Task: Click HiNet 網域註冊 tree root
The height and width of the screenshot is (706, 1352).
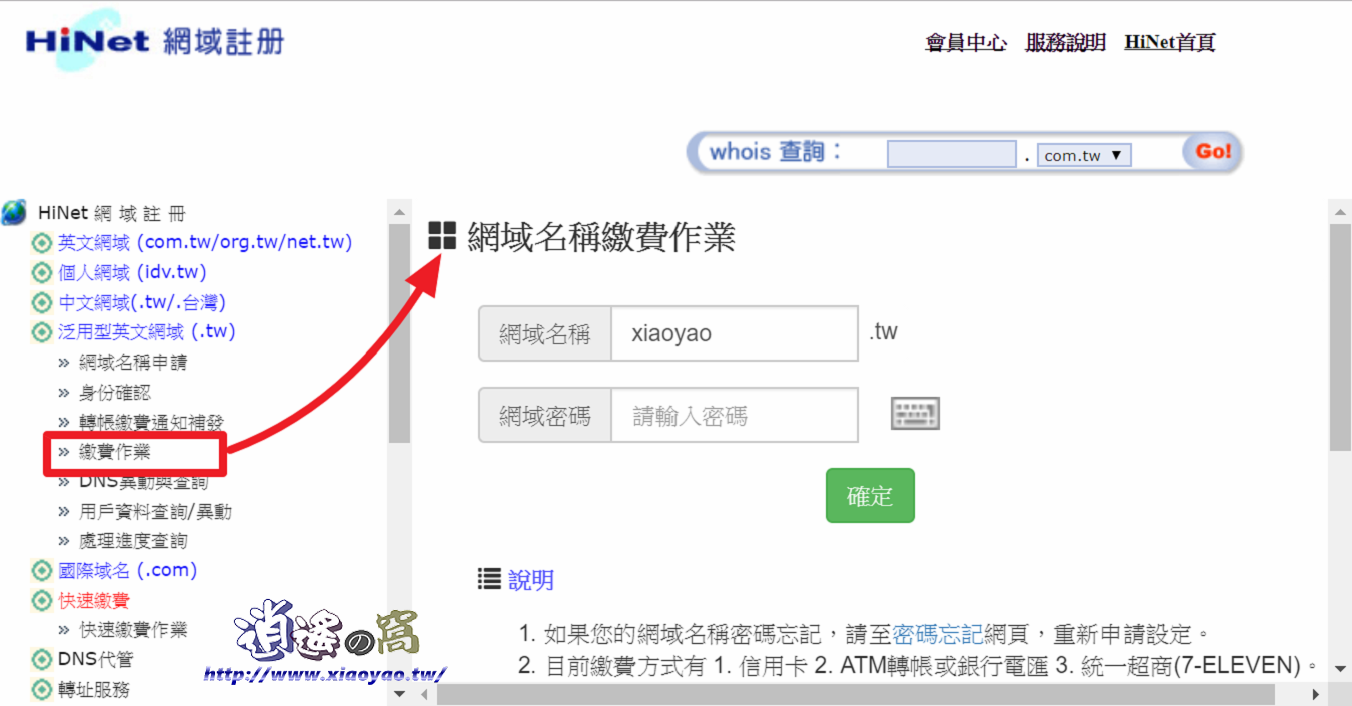Action: pos(112,213)
